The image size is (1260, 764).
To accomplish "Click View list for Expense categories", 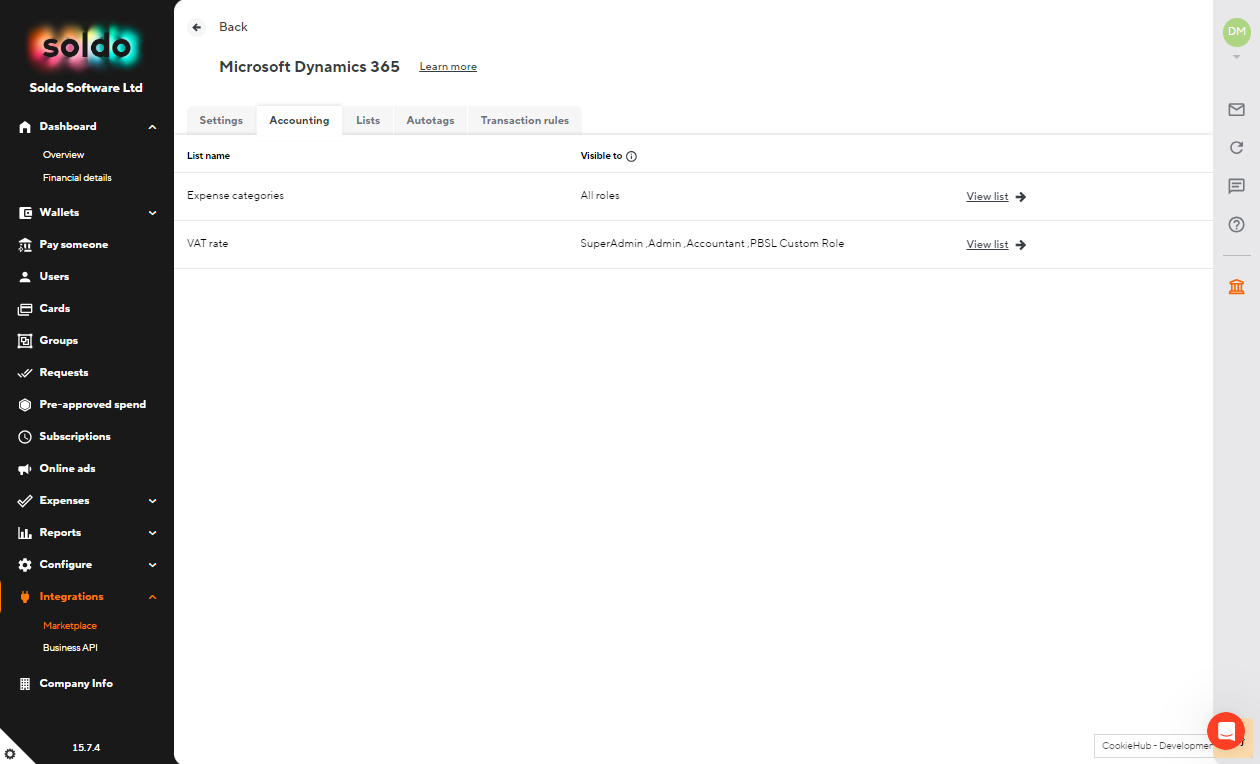I will point(987,197).
